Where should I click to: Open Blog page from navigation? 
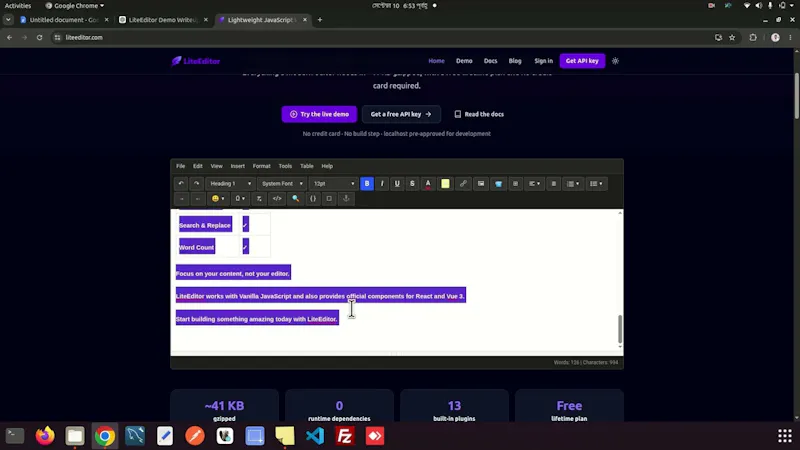click(515, 61)
